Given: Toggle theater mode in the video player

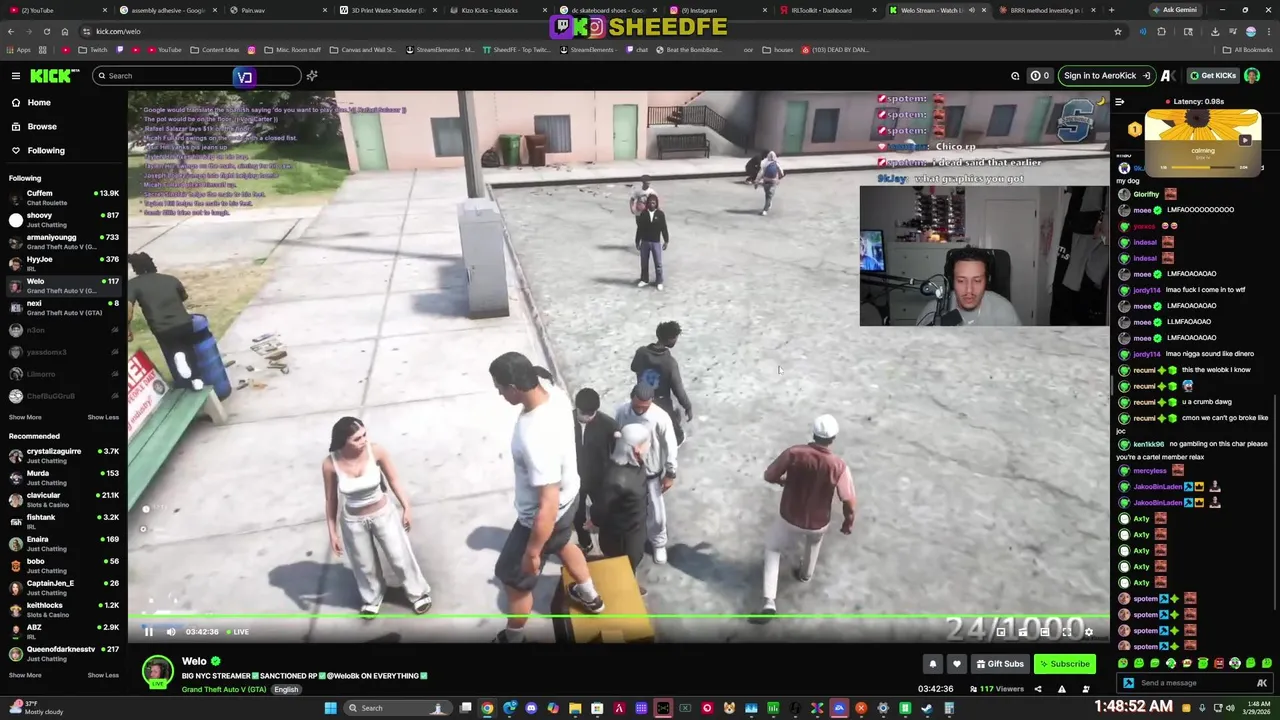Looking at the screenshot, I should [1045, 631].
